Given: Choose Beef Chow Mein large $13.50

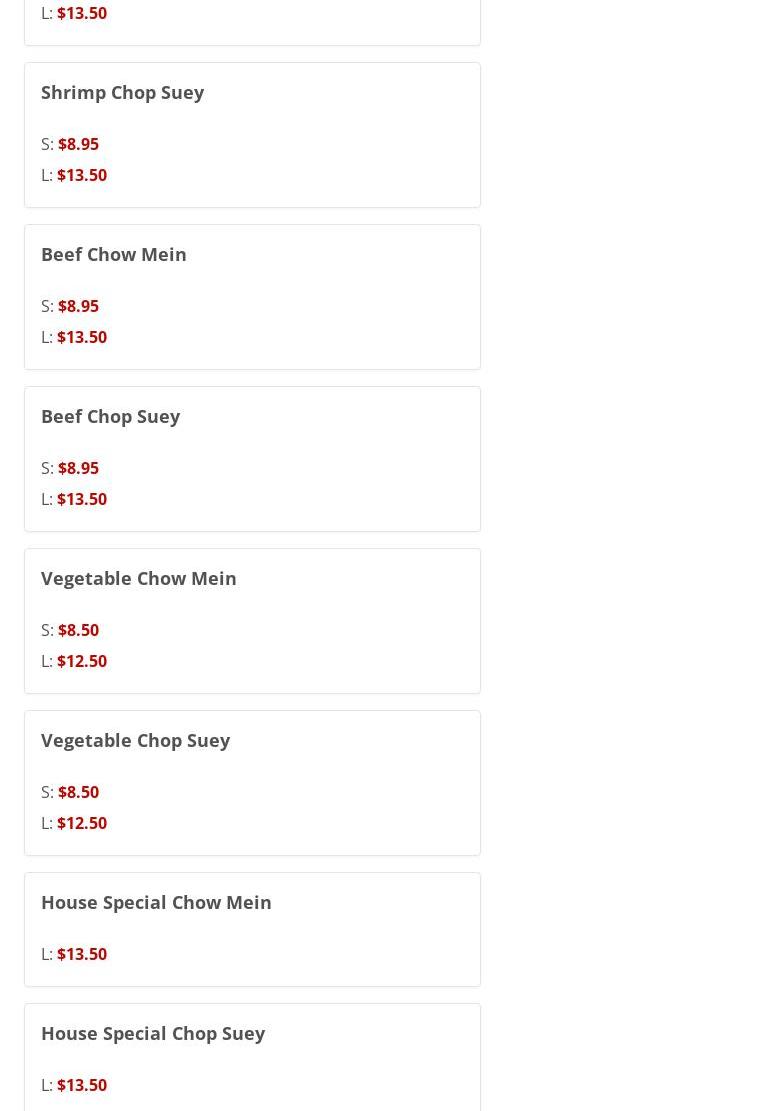Looking at the screenshot, I should click(81, 337).
